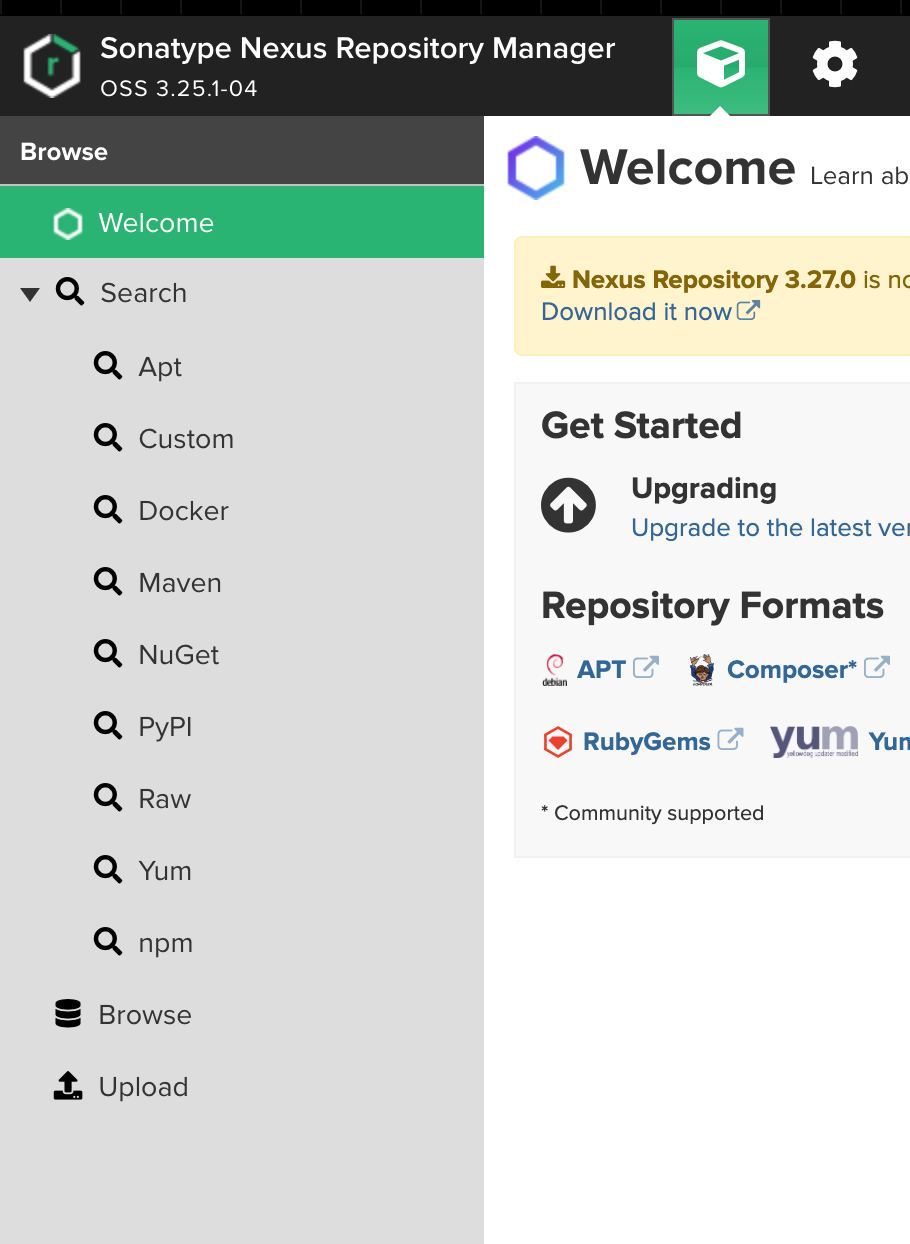Click the Composer conductor logo icon

tap(703, 669)
